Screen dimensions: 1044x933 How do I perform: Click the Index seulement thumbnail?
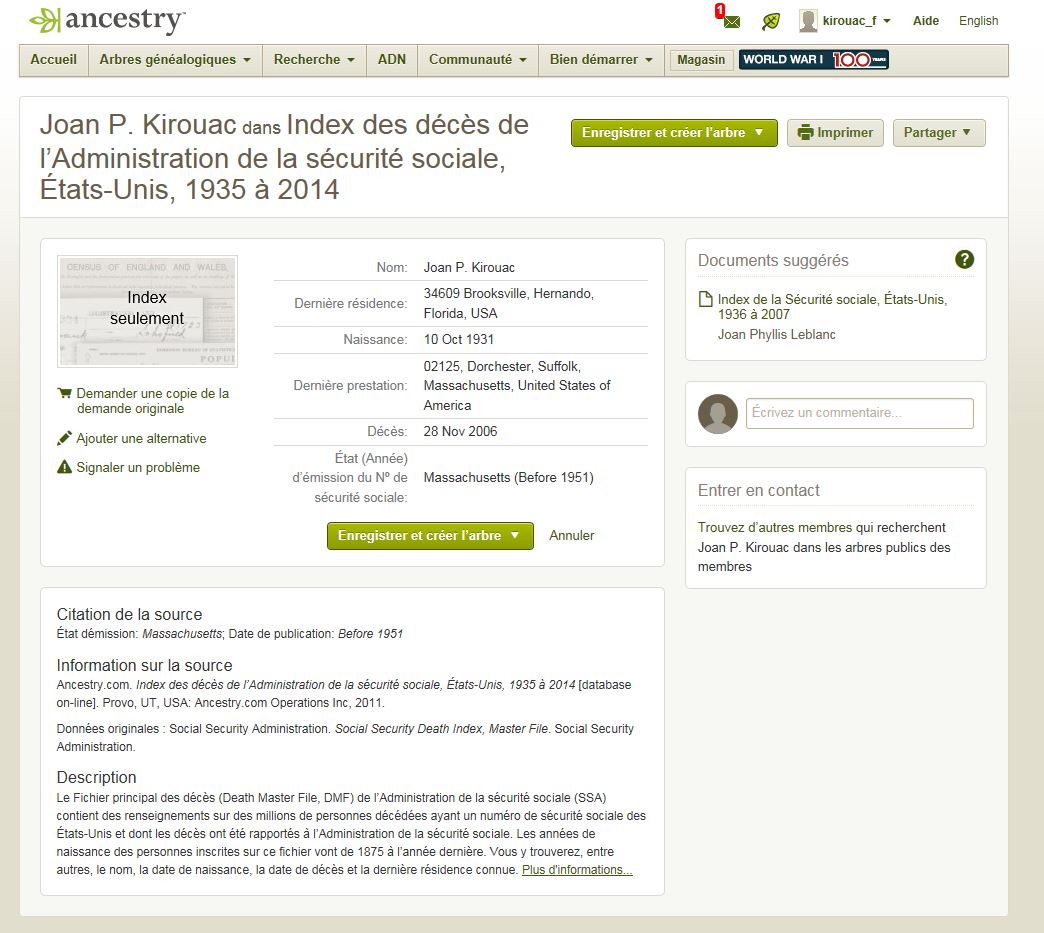(x=147, y=312)
